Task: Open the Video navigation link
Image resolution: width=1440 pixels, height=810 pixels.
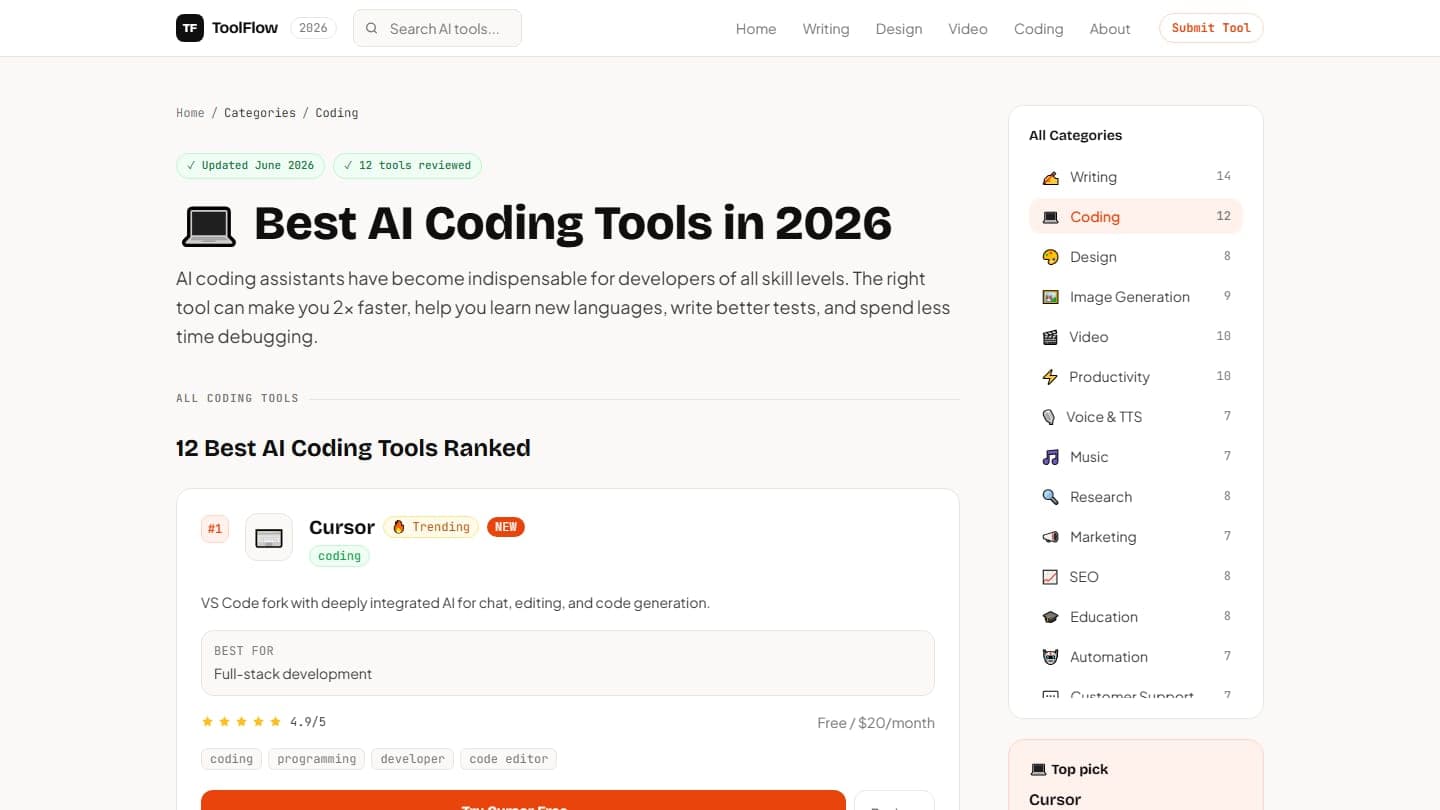Action: coord(968,29)
